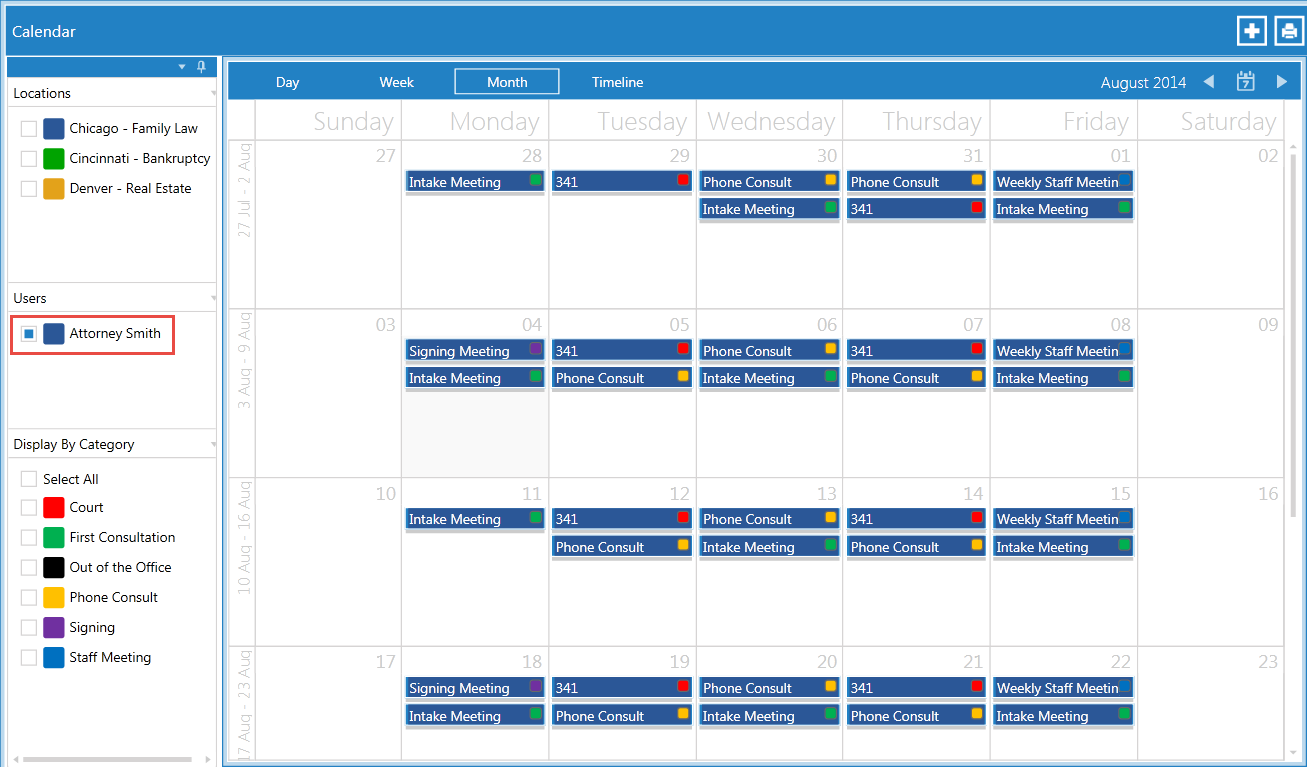Viewport: 1307px width, 767px height.
Task: Click the pin icon on the sidebar
Action: [x=200, y=66]
